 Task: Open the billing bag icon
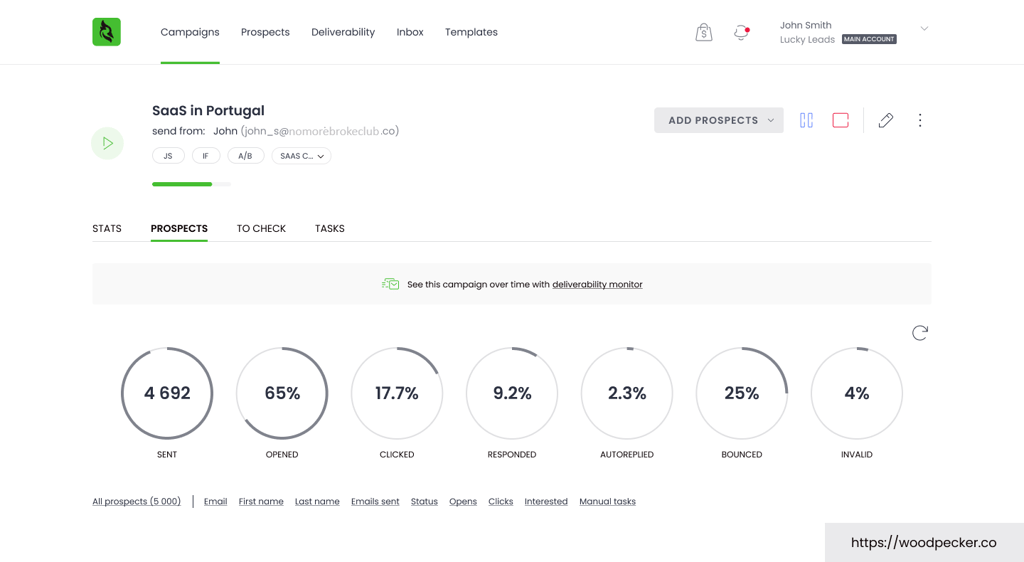(704, 32)
